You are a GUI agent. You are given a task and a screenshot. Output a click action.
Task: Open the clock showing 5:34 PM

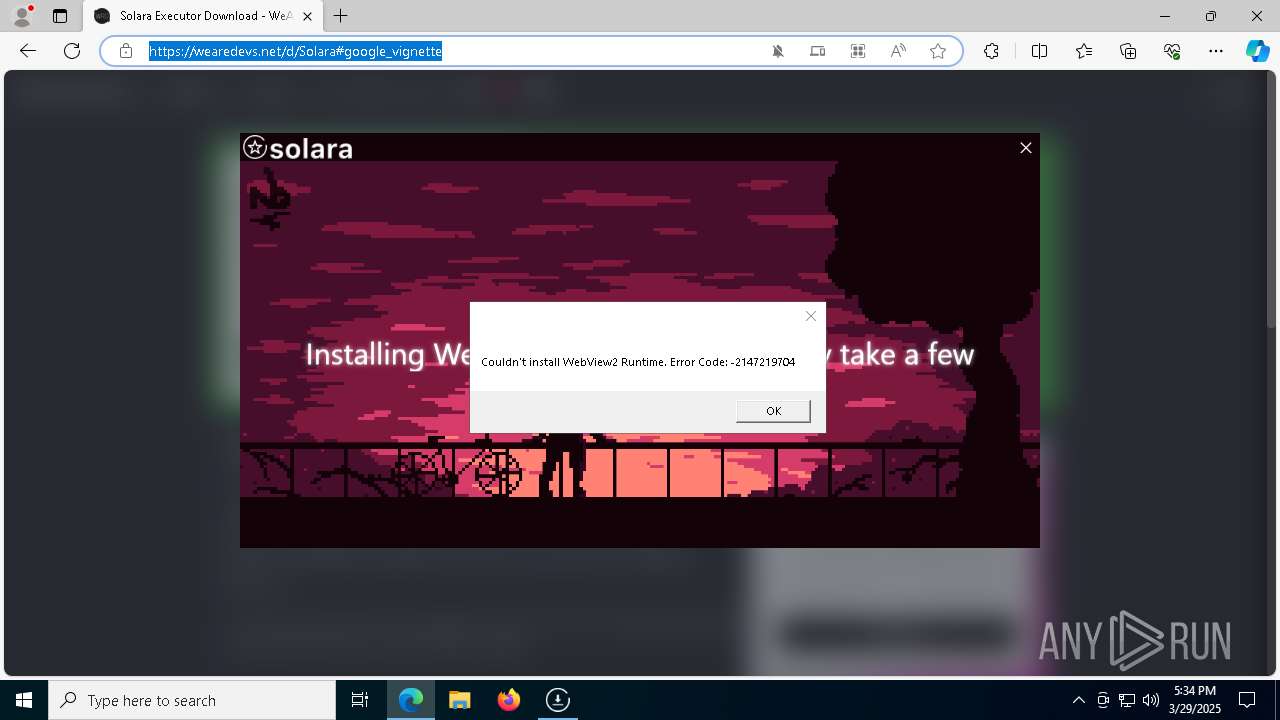click(x=1195, y=700)
